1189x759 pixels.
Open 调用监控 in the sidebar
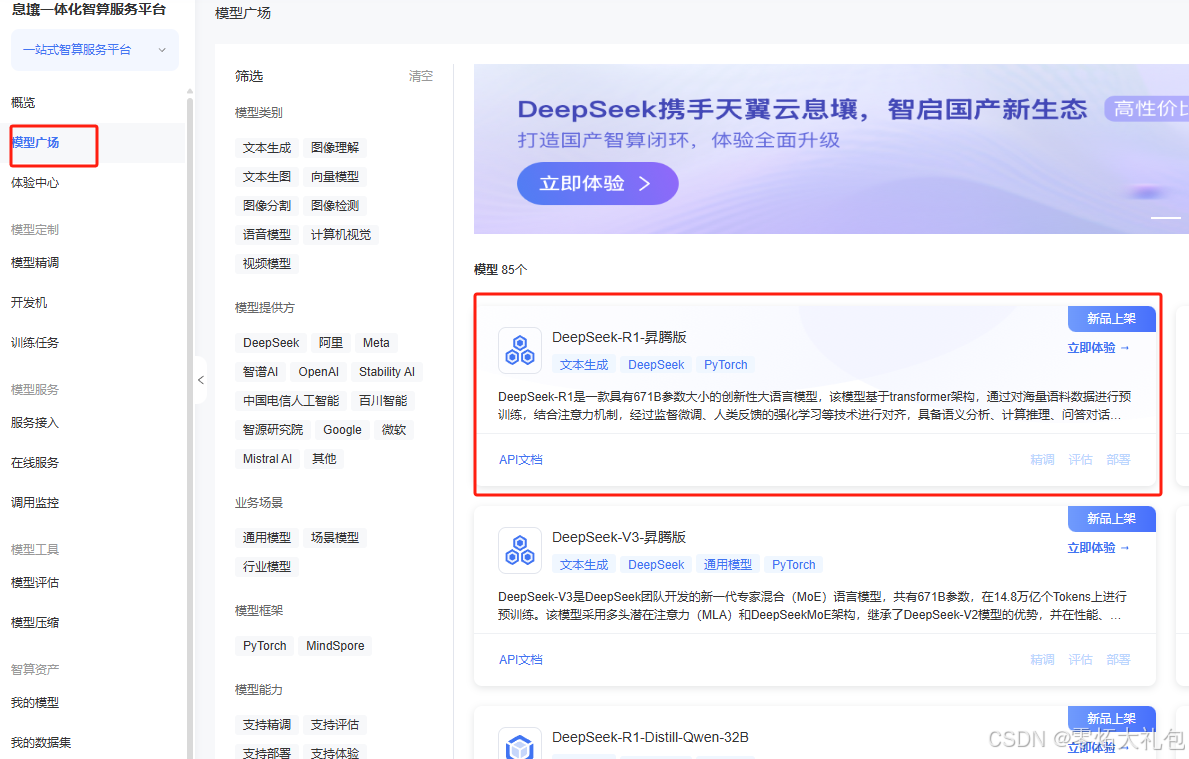pos(35,503)
